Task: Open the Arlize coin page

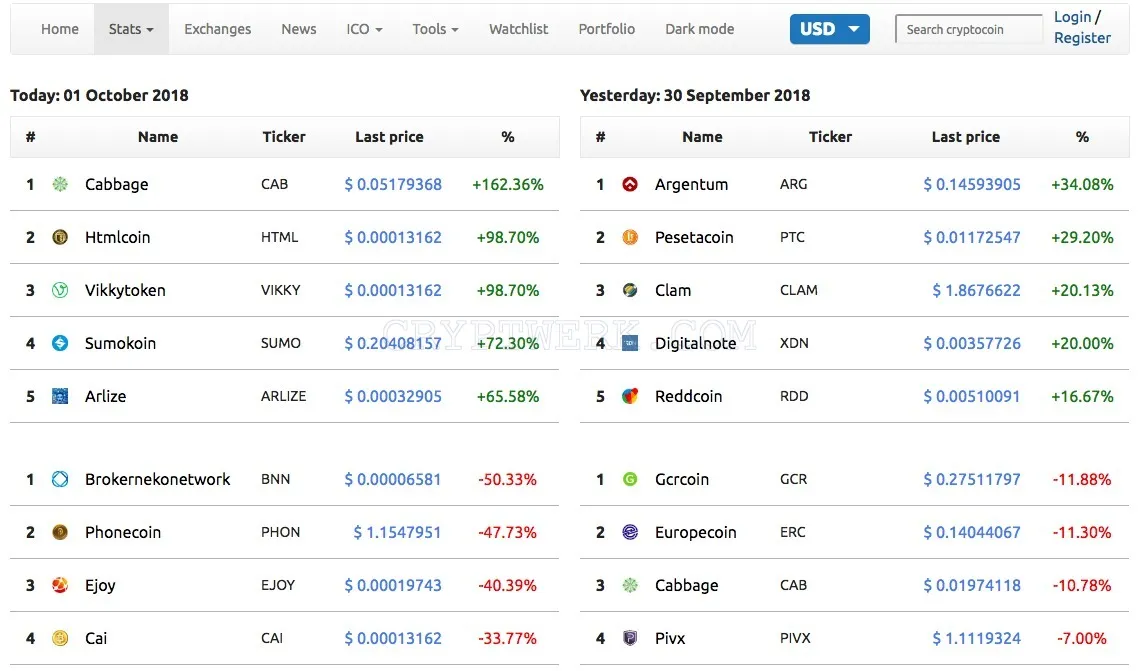Action: (105, 396)
